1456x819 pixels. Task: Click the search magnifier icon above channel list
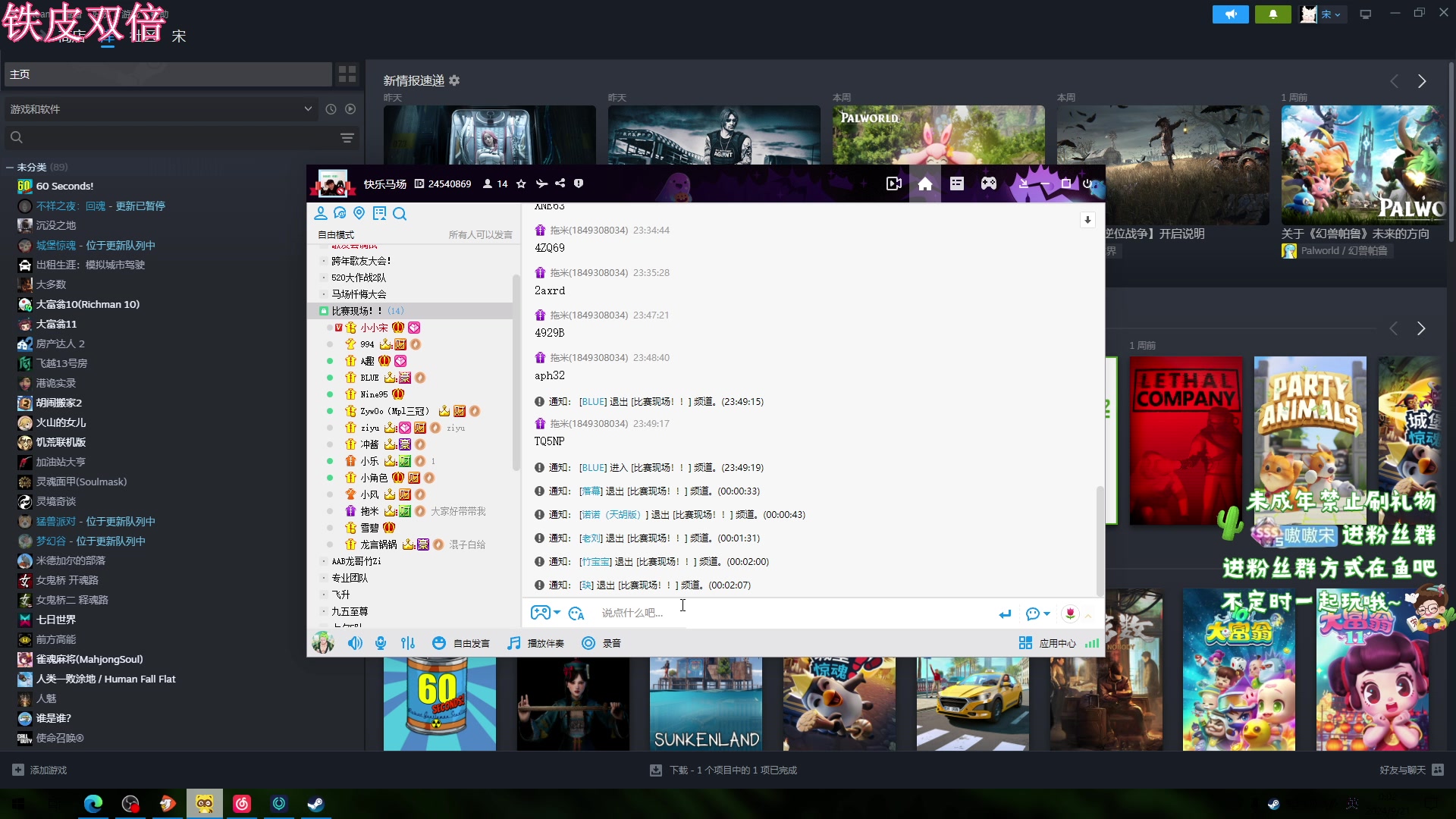(x=400, y=214)
